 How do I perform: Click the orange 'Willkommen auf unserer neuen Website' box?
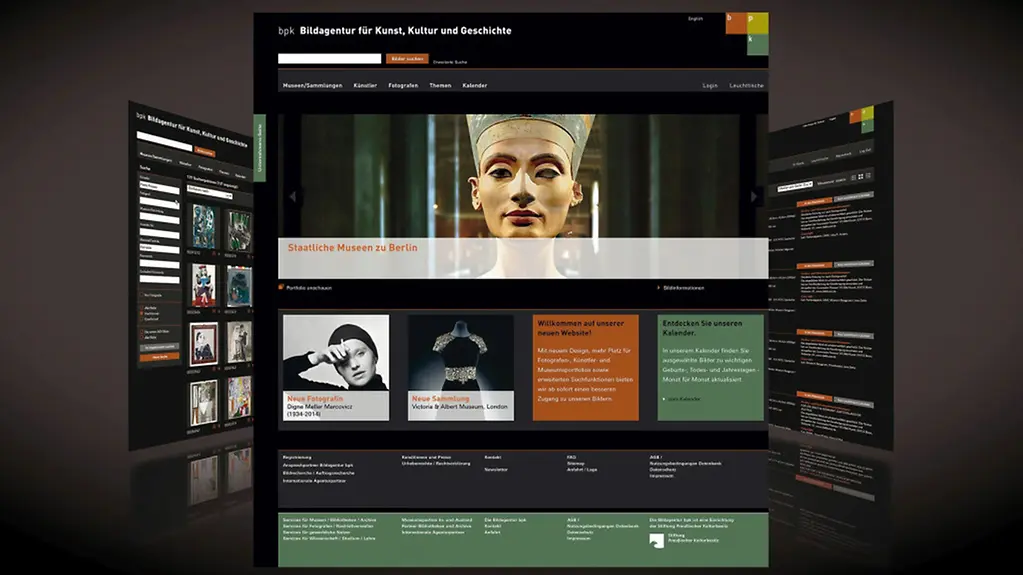[x=586, y=367]
